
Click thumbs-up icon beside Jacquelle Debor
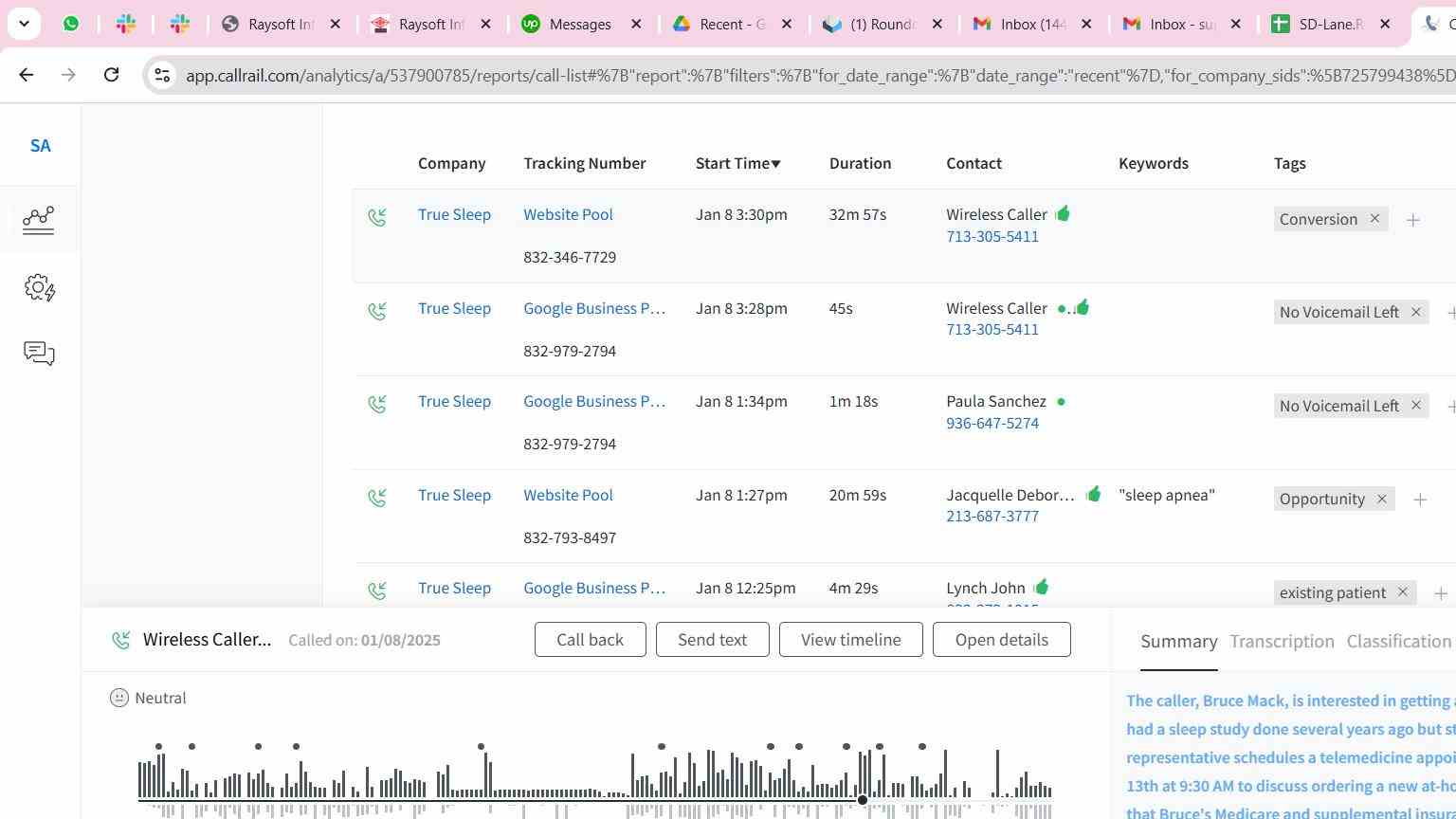pos(1094,493)
